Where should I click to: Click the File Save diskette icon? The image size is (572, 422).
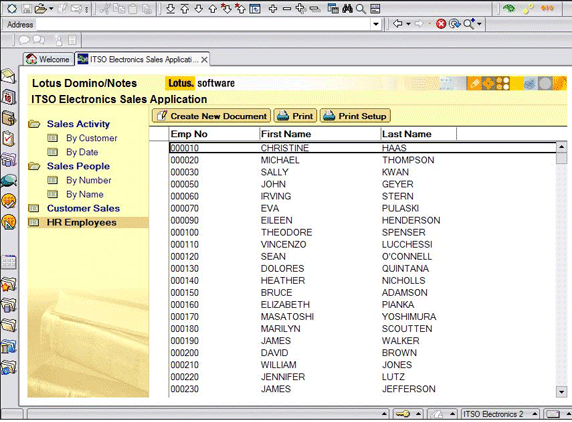pos(27,8)
